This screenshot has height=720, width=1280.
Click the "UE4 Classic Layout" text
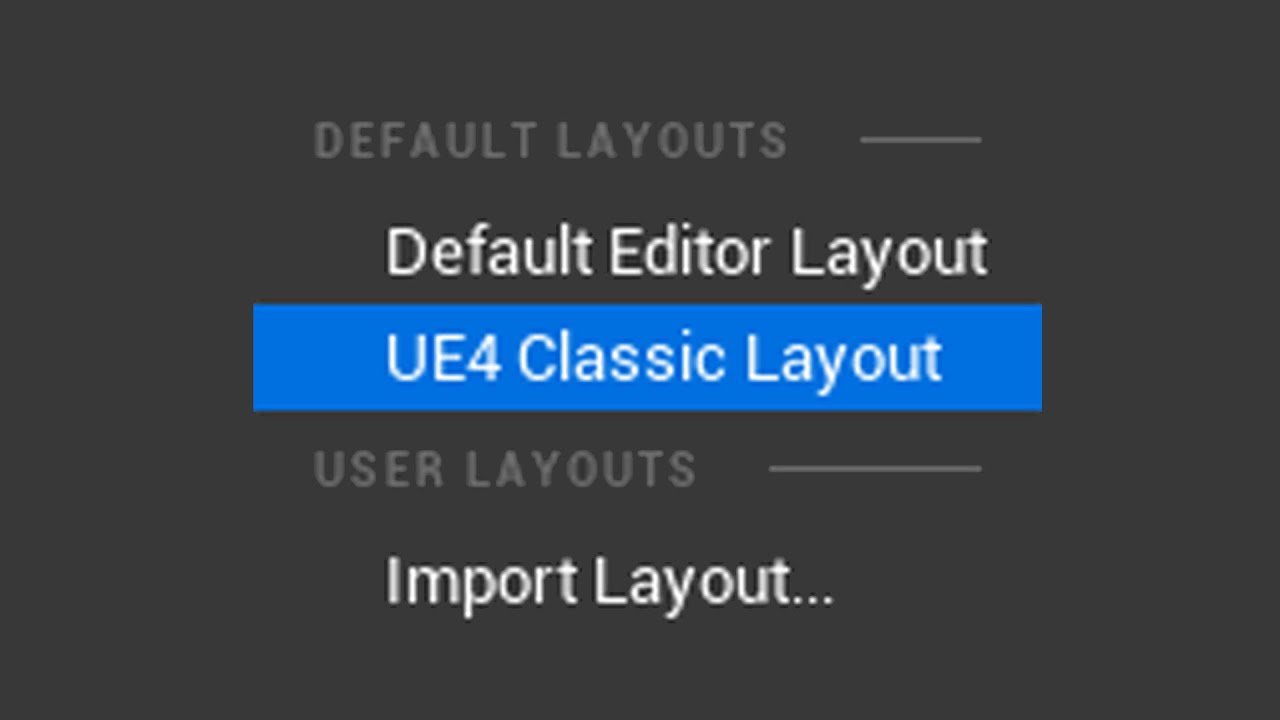coord(663,358)
